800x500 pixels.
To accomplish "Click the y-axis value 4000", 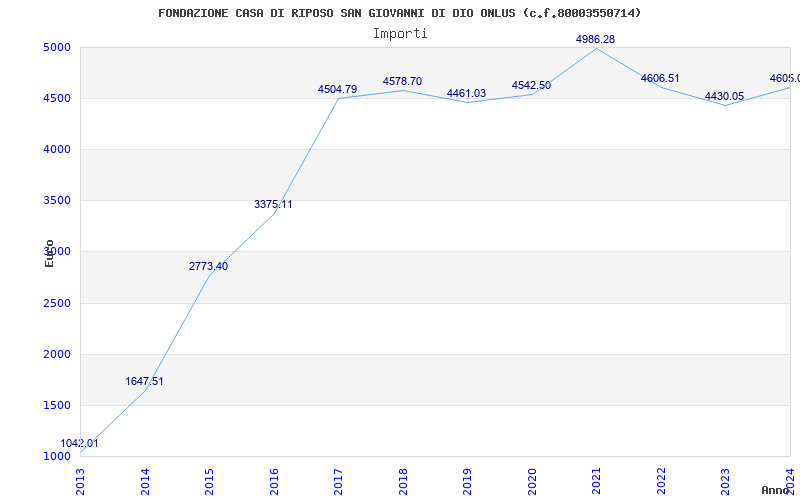I will click(x=57, y=149).
